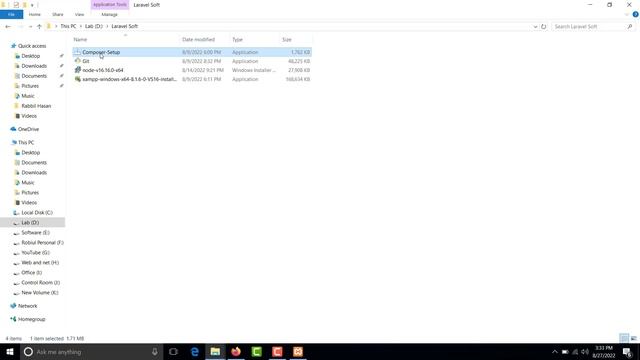The height and width of the screenshot is (360, 640).
Task: Click the Search Laravel Soft field
Action: pos(589,27)
